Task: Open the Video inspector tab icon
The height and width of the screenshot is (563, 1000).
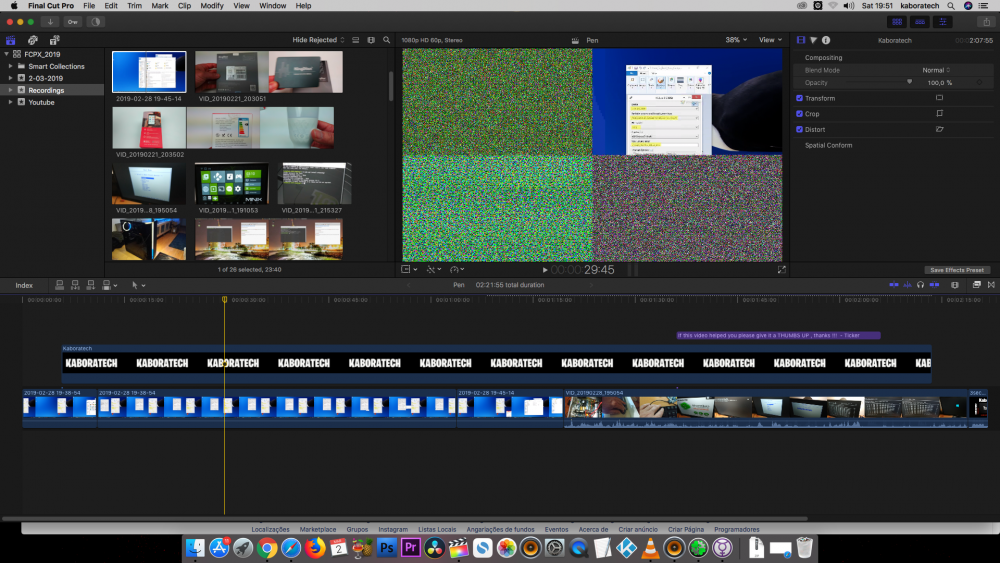Action: pyautogui.click(x=801, y=40)
